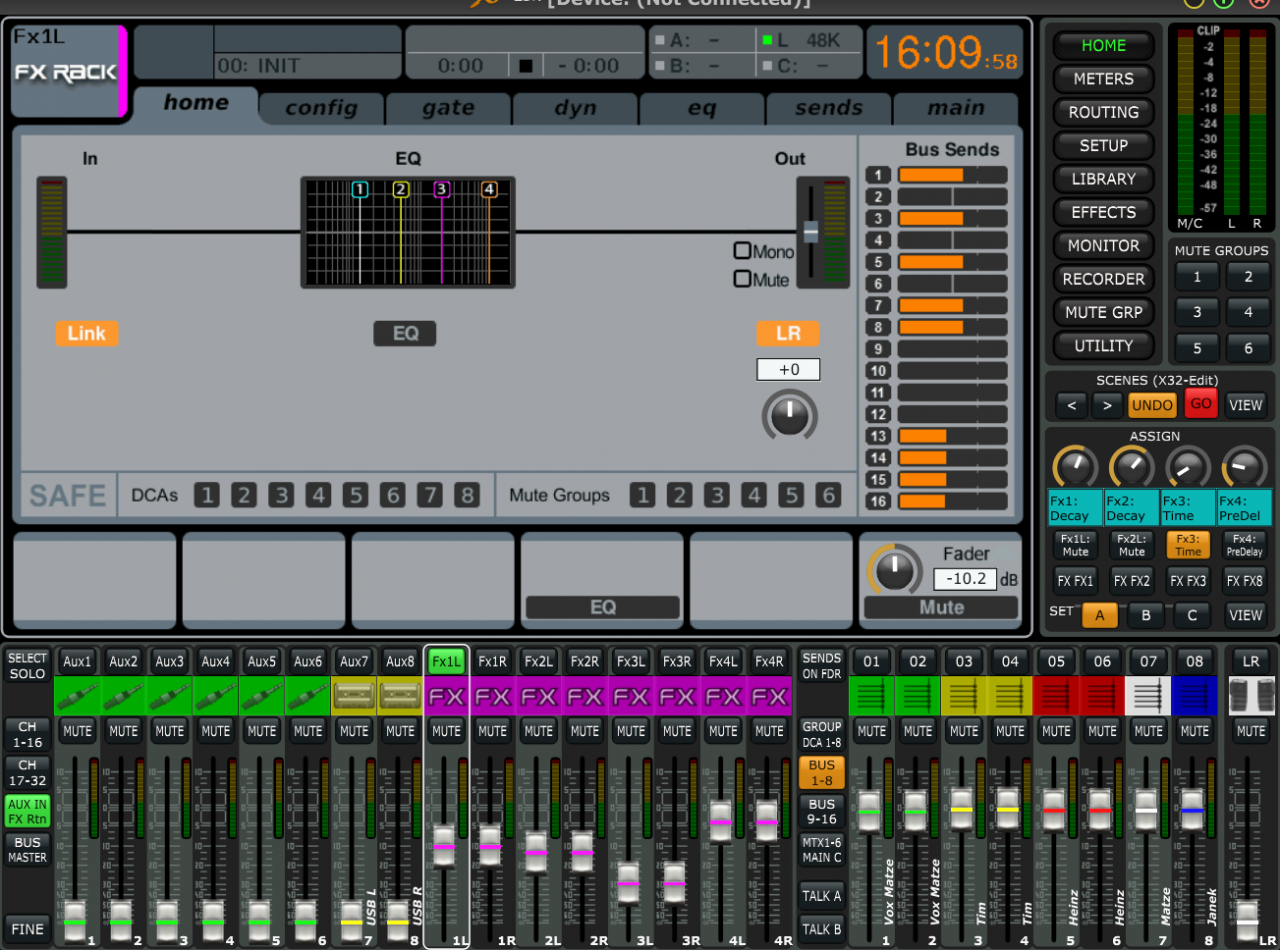
Task: Click bus 05 Heinz red icon
Action: [1056, 696]
